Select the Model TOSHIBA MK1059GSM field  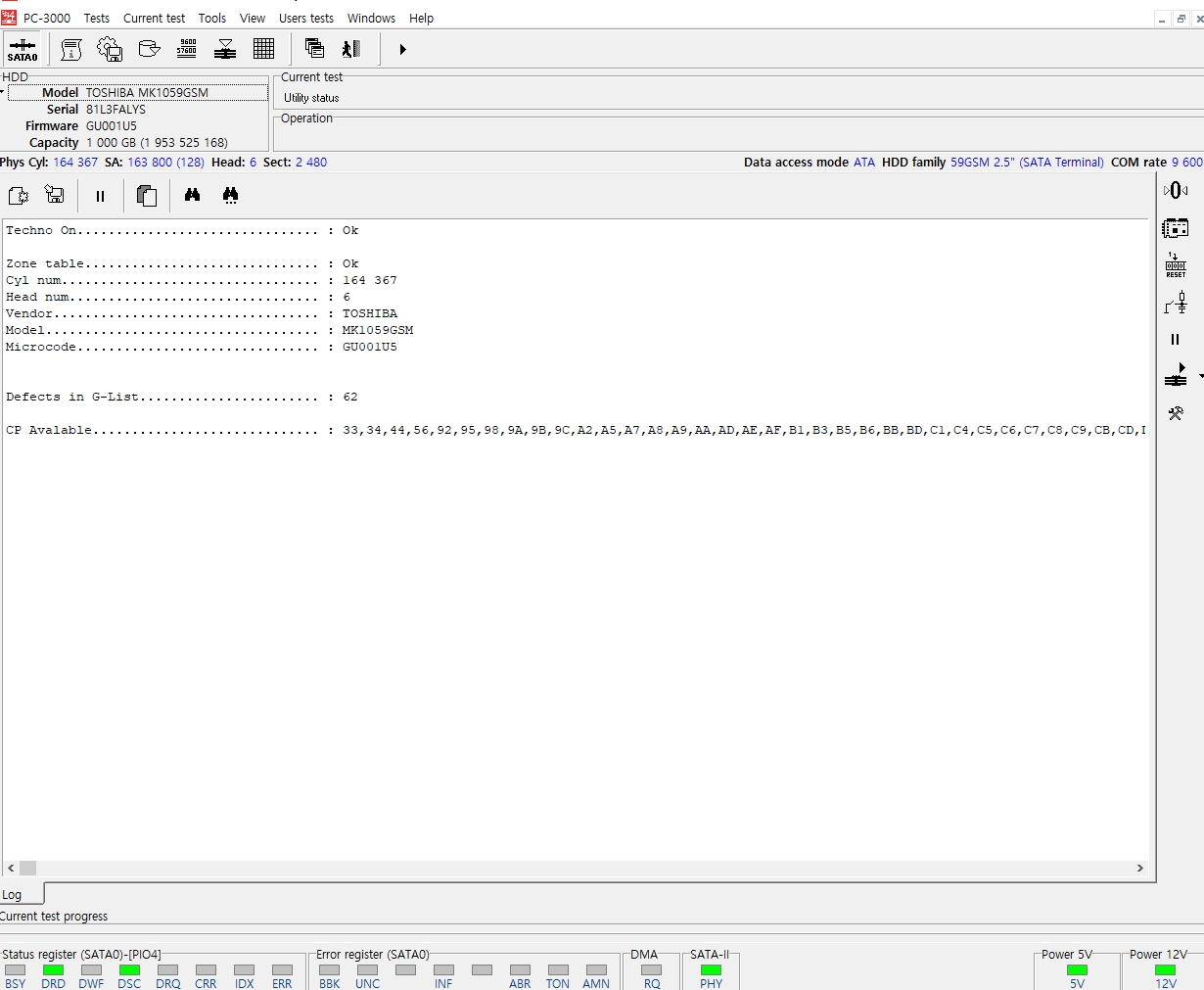[138, 93]
